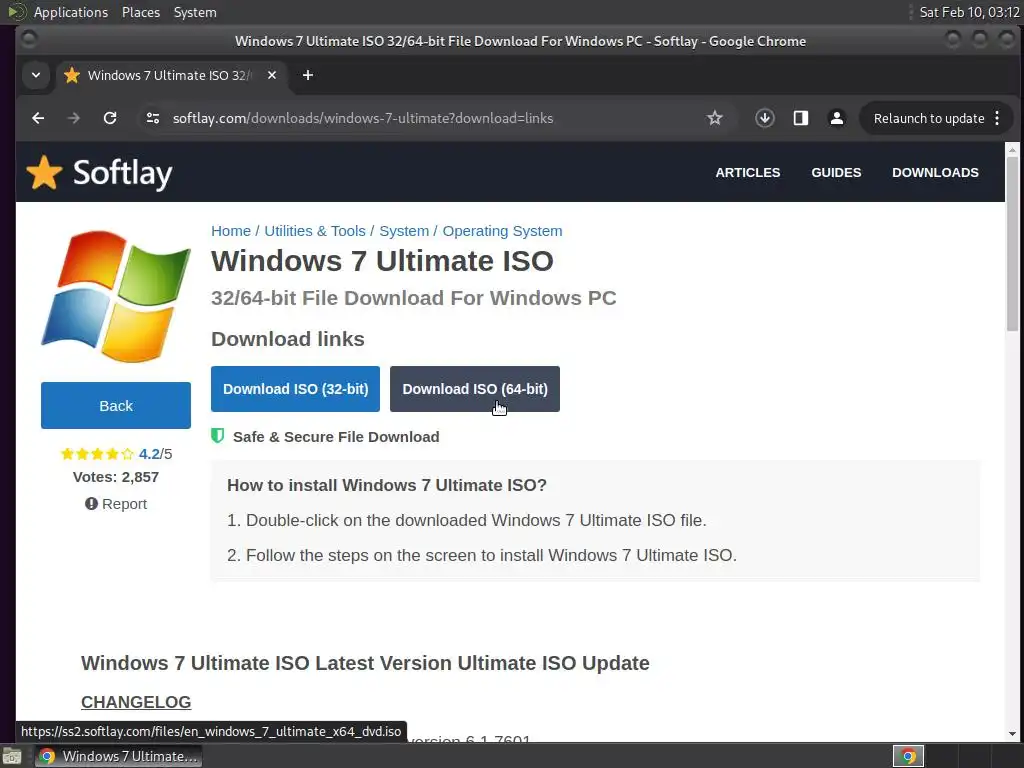
Task: Click the scrollbar up arrow
Action: tap(1012, 150)
